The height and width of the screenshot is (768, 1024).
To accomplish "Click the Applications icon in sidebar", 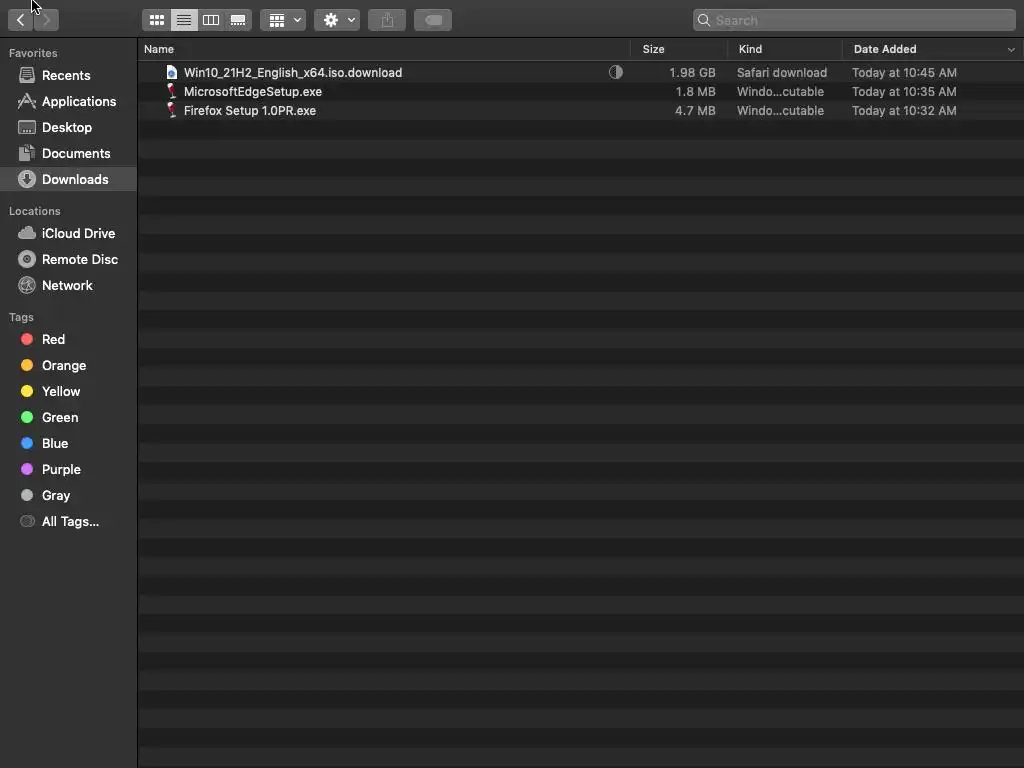I will coord(27,101).
